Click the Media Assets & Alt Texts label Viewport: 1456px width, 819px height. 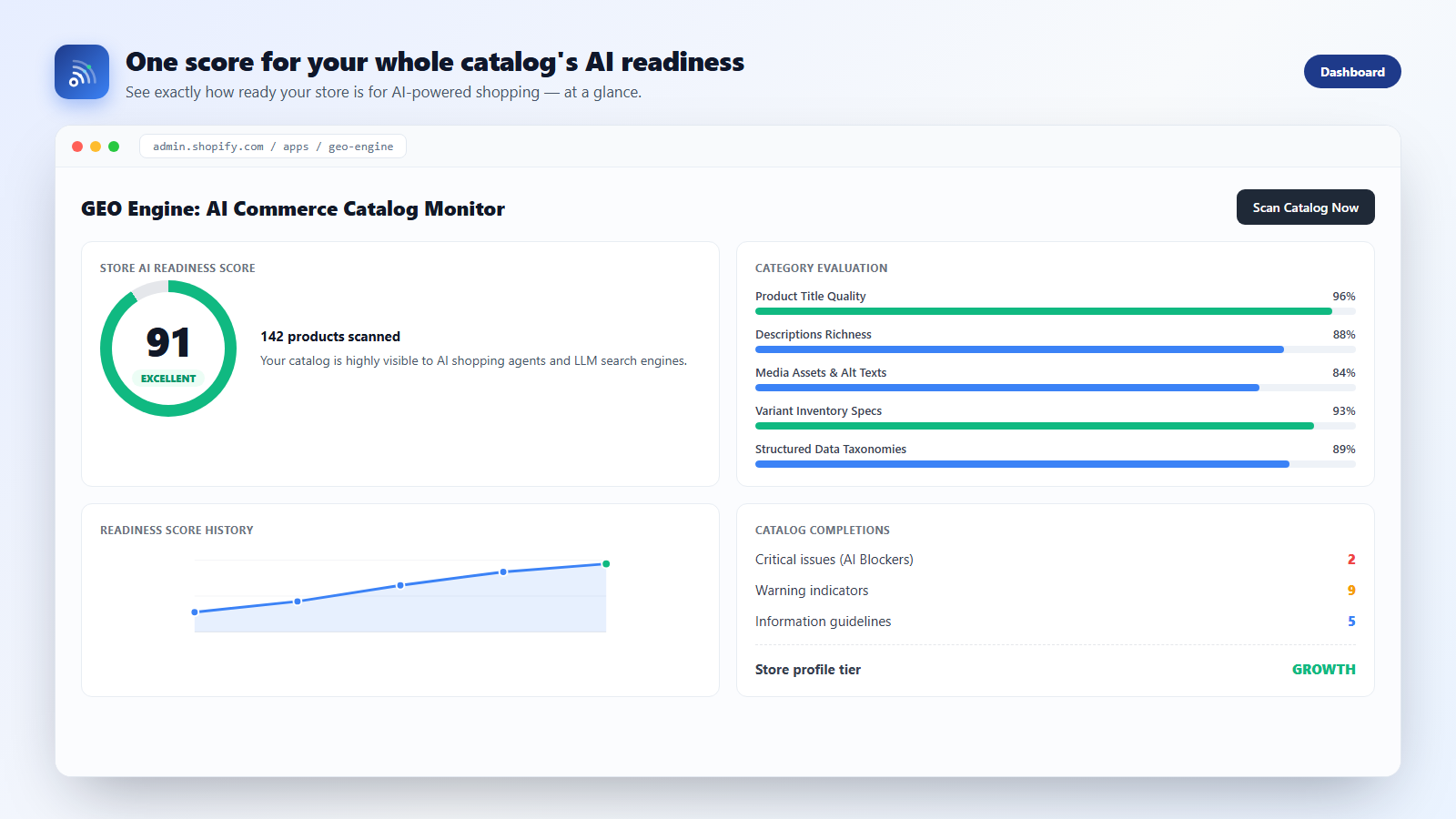coord(821,373)
